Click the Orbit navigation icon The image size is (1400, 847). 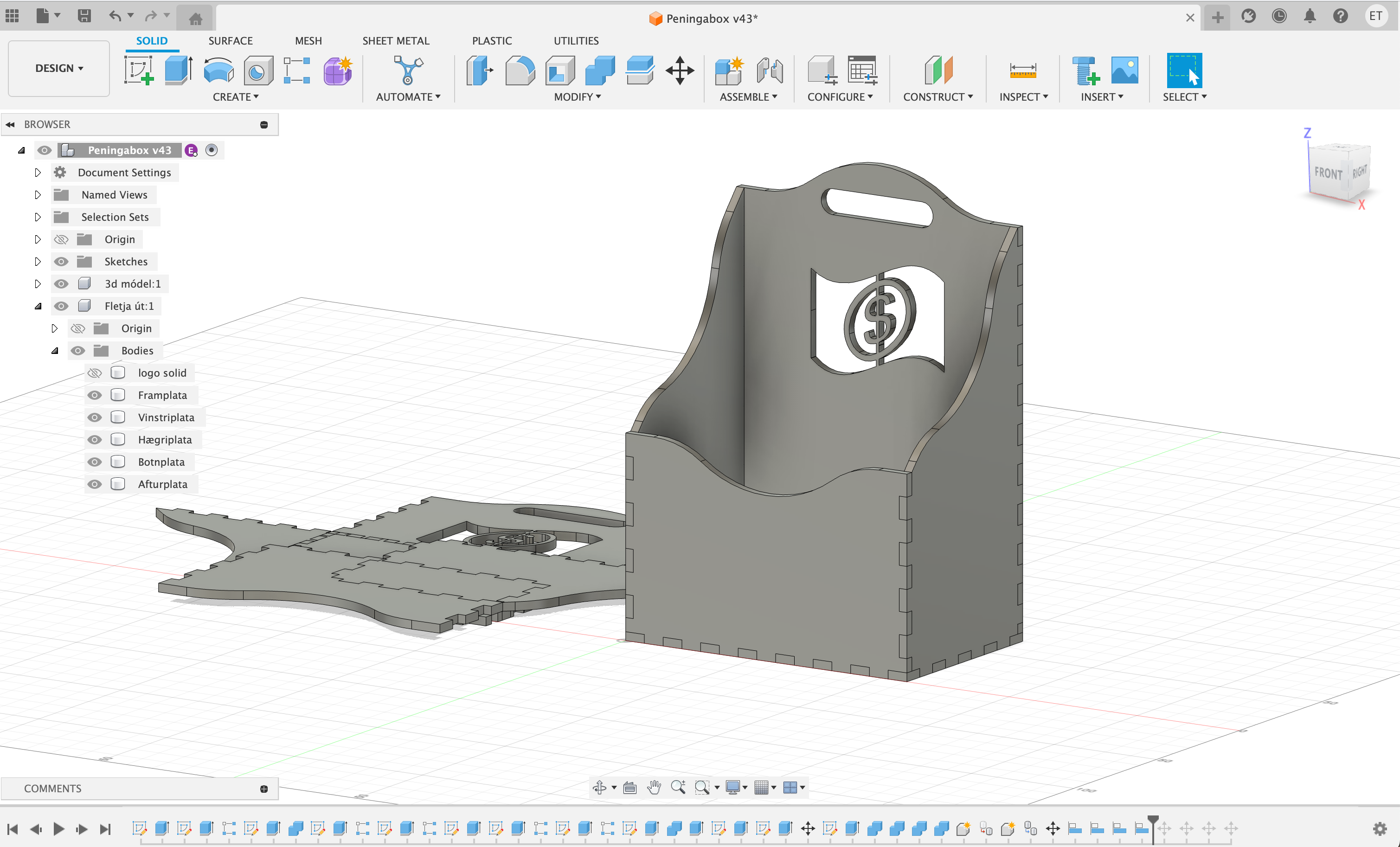(x=599, y=787)
